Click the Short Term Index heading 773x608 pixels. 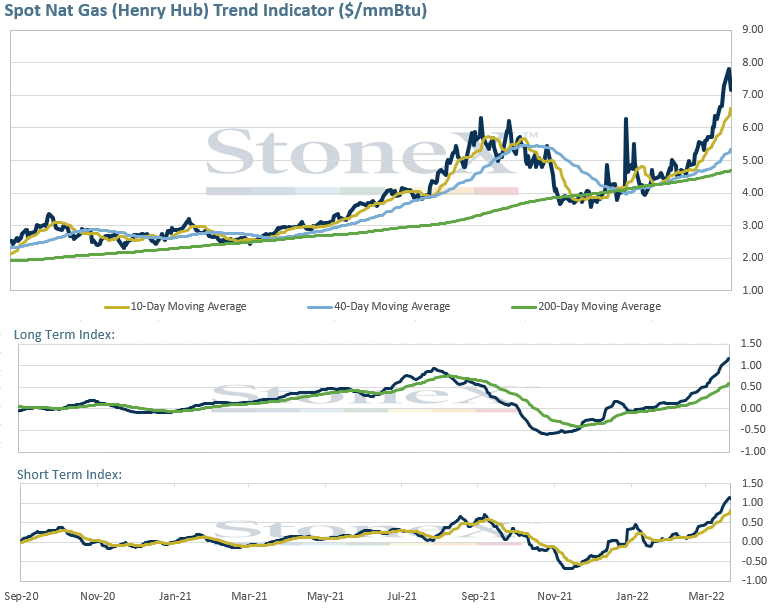coord(69,474)
